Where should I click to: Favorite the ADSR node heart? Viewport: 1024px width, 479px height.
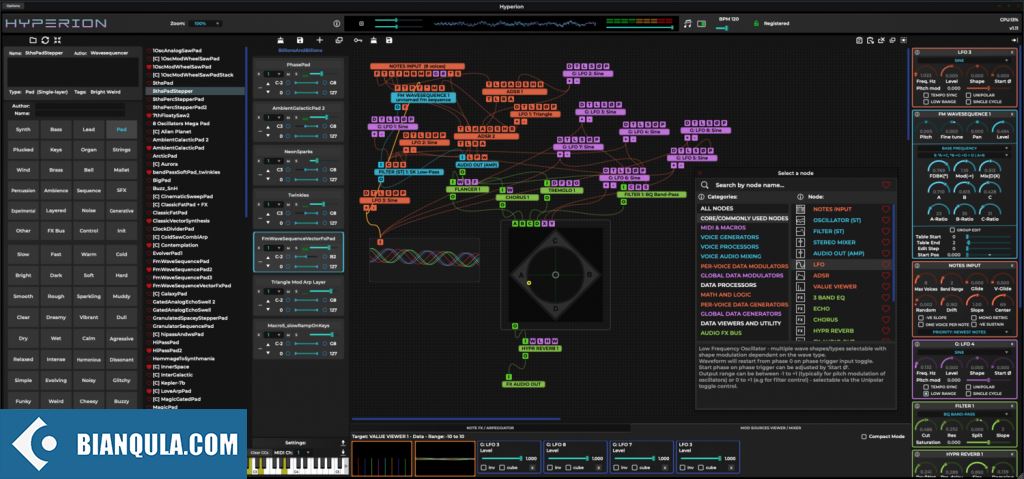click(886, 276)
